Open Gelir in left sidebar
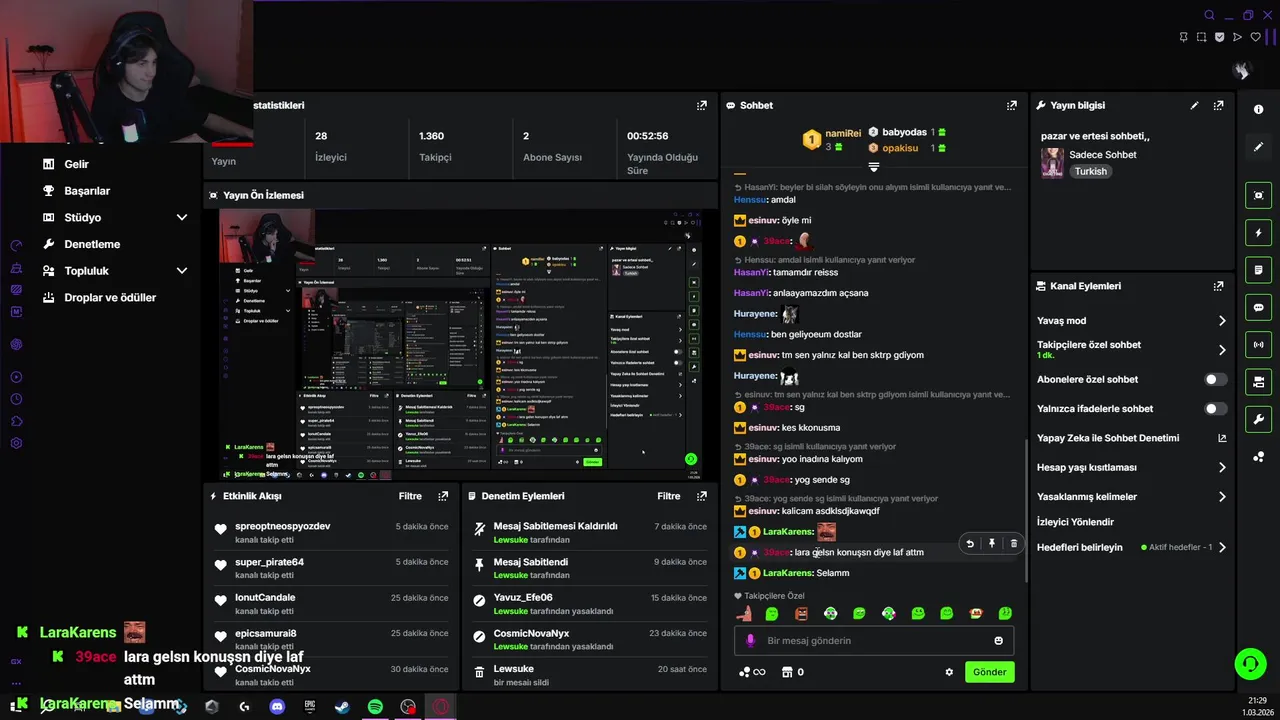Viewport: 1280px width, 720px height. pos(76,164)
